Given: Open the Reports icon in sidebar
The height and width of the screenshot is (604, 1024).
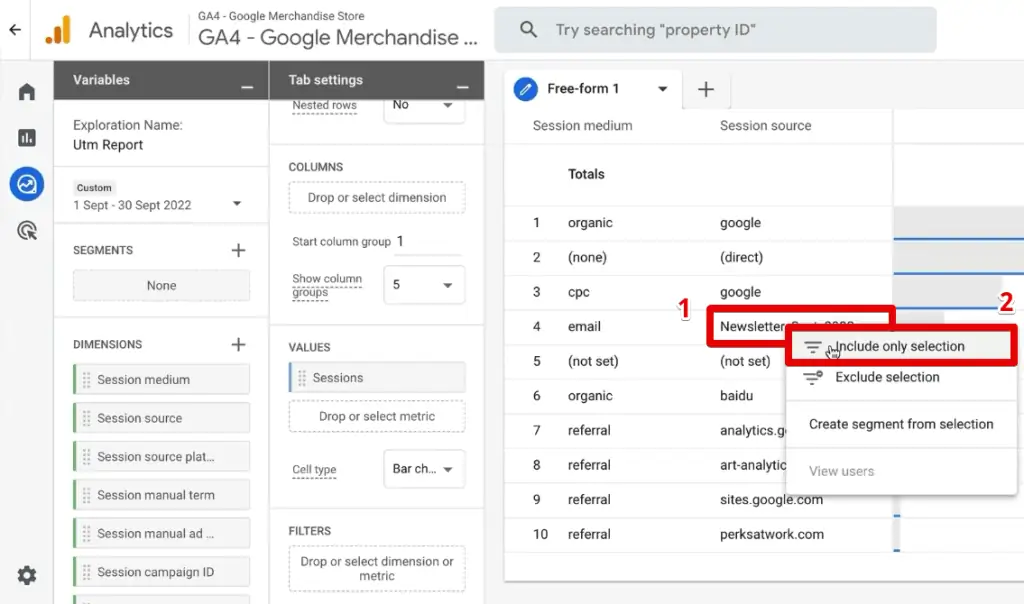Looking at the screenshot, I should coord(27,138).
